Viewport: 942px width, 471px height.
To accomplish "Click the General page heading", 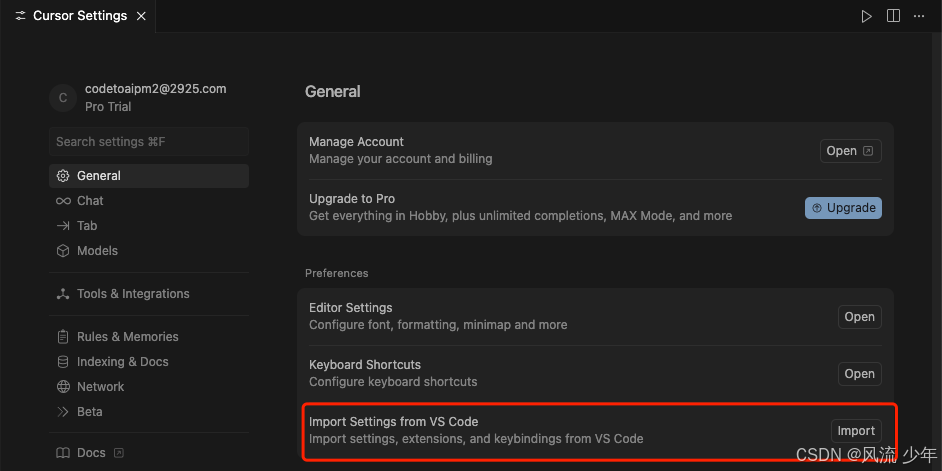I will (x=333, y=92).
